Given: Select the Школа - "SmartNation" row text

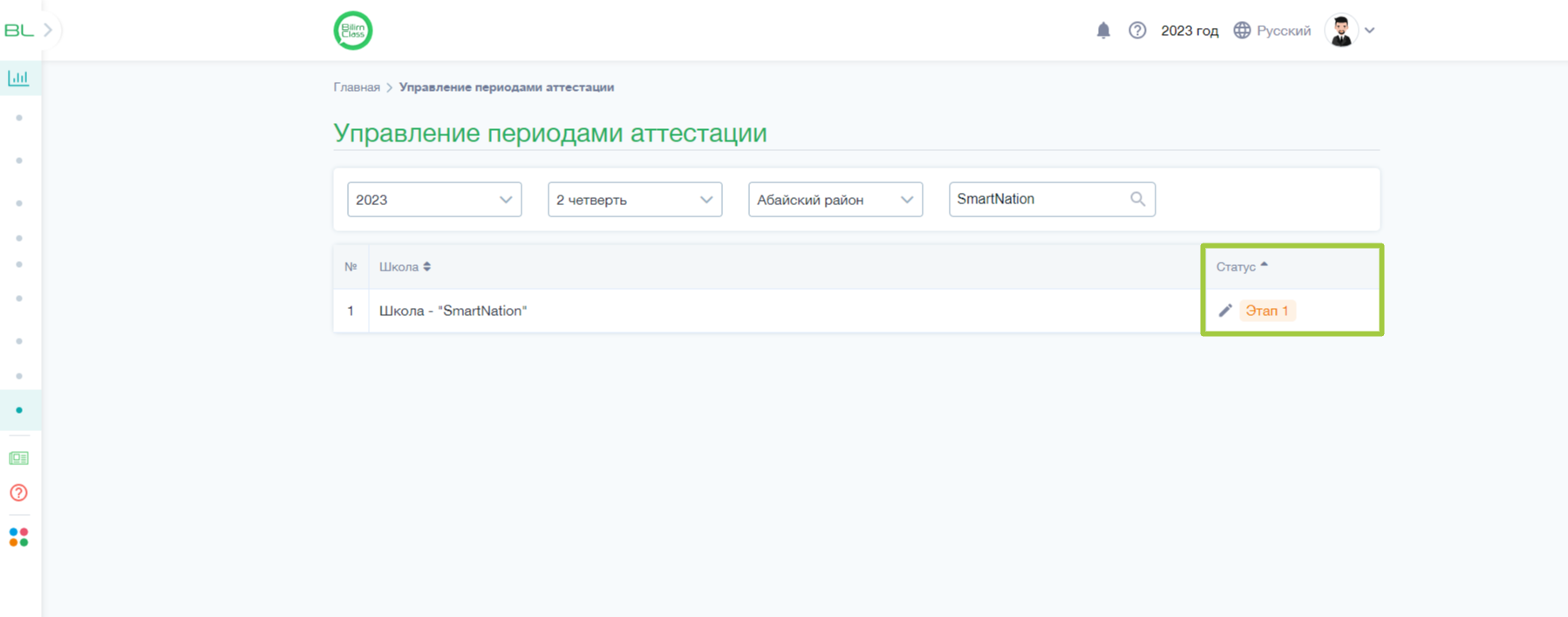Looking at the screenshot, I should point(453,311).
